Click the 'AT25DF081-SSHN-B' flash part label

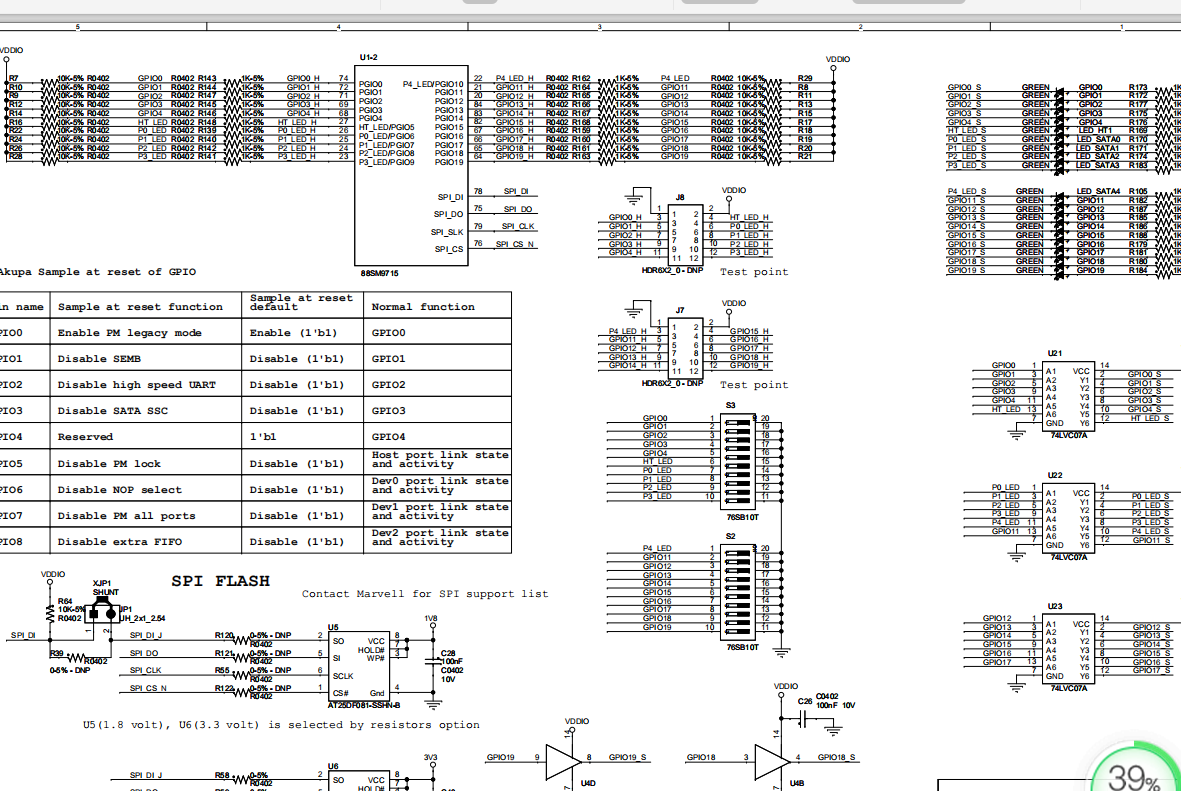tap(365, 705)
